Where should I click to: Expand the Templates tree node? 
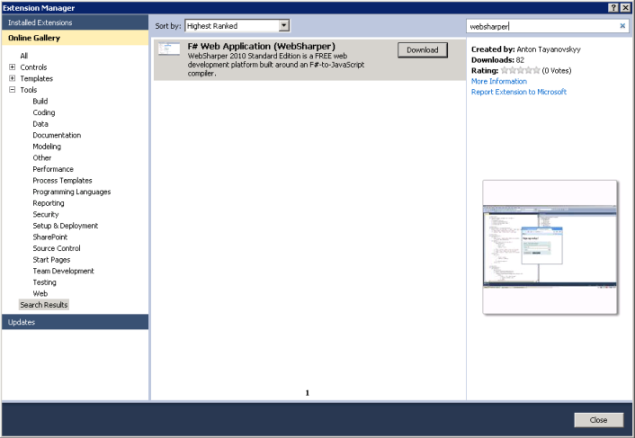coord(12,79)
